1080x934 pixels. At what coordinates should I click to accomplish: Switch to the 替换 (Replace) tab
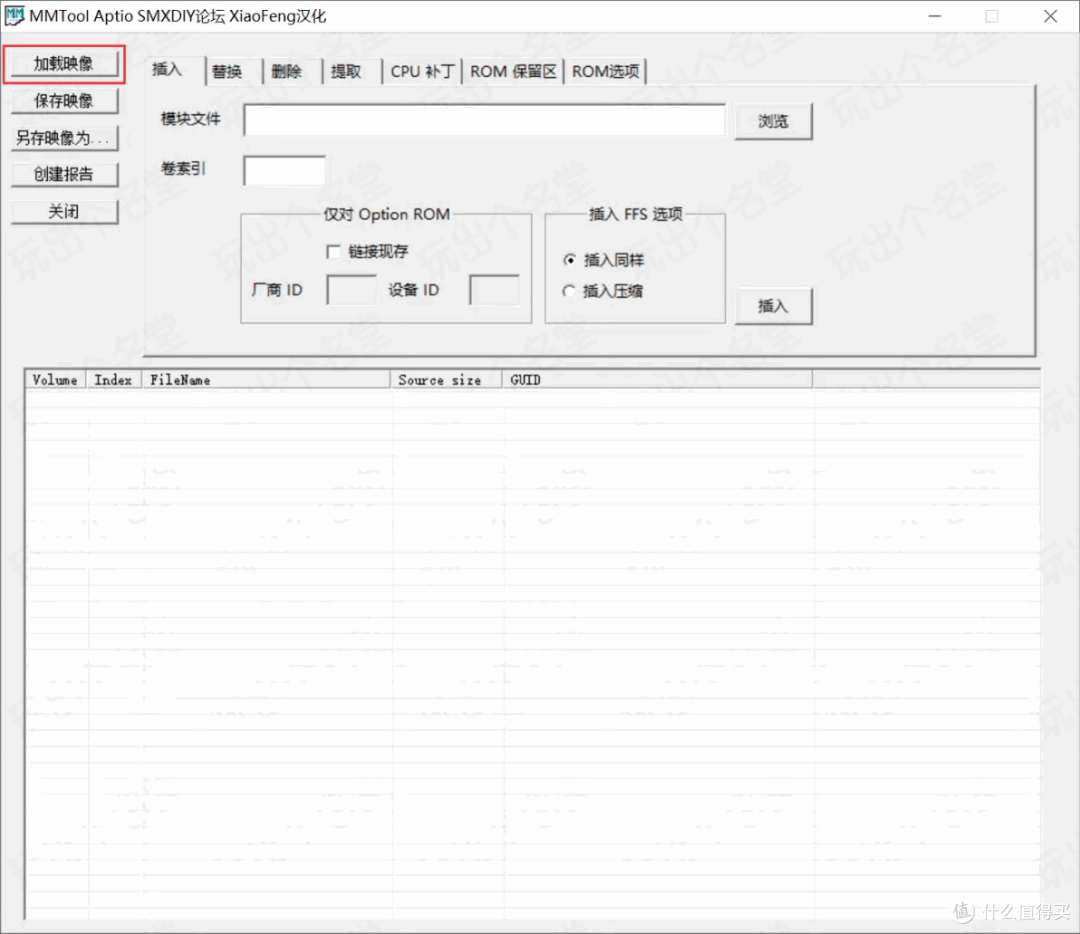point(227,72)
